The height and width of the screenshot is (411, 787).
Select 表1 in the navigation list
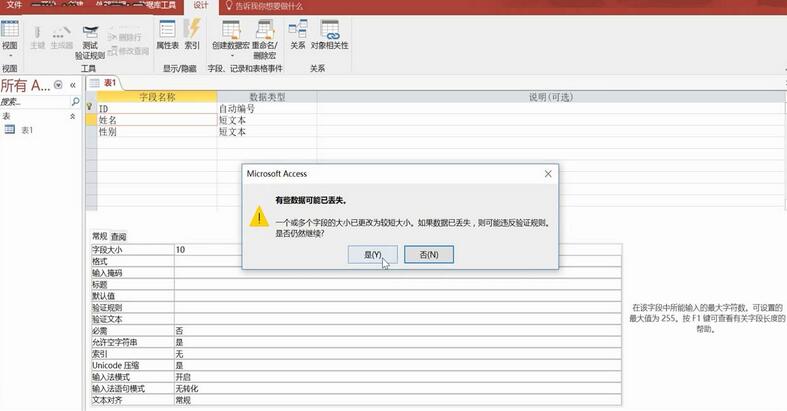[27, 131]
